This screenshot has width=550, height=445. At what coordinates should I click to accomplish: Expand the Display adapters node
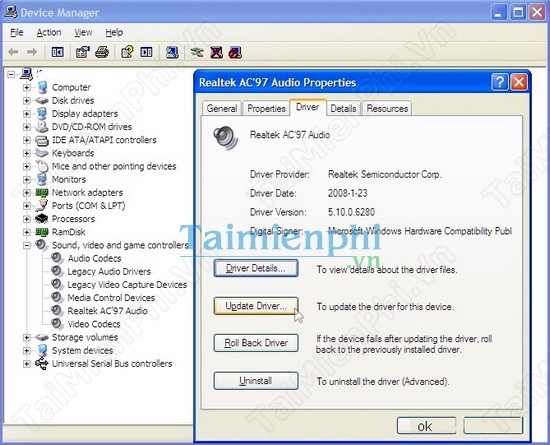click(26, 114)
